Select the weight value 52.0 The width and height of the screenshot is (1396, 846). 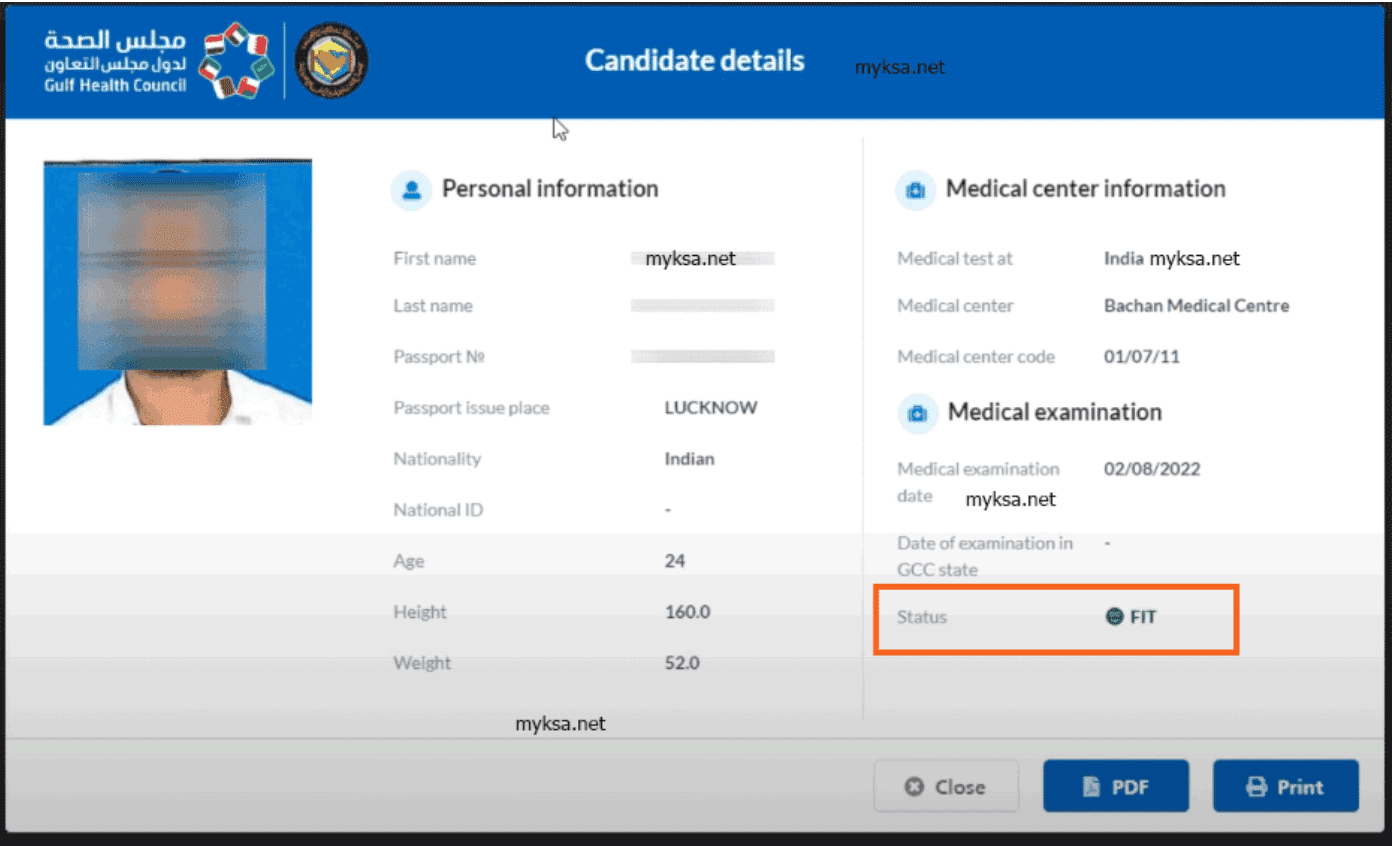[x=683, y=663]
